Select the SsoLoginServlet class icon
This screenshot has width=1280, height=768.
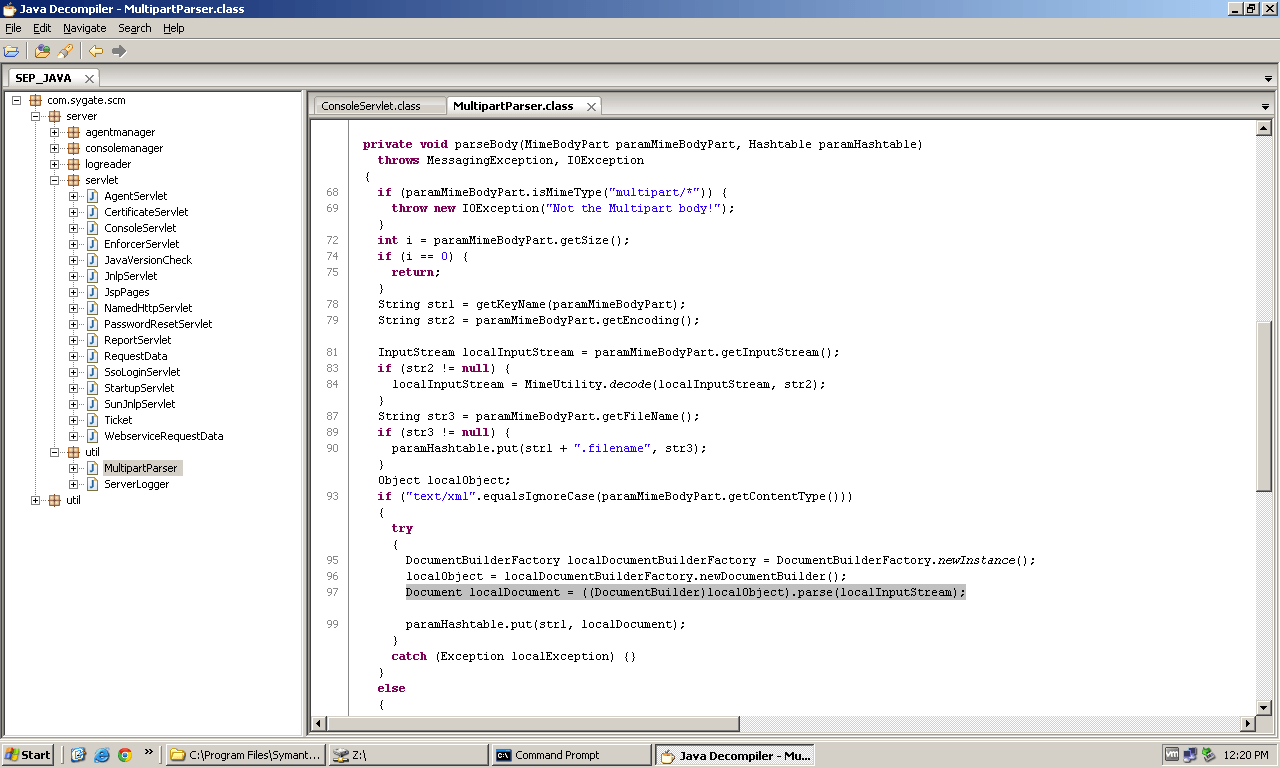pyautogui.click(x=92, y=372)
